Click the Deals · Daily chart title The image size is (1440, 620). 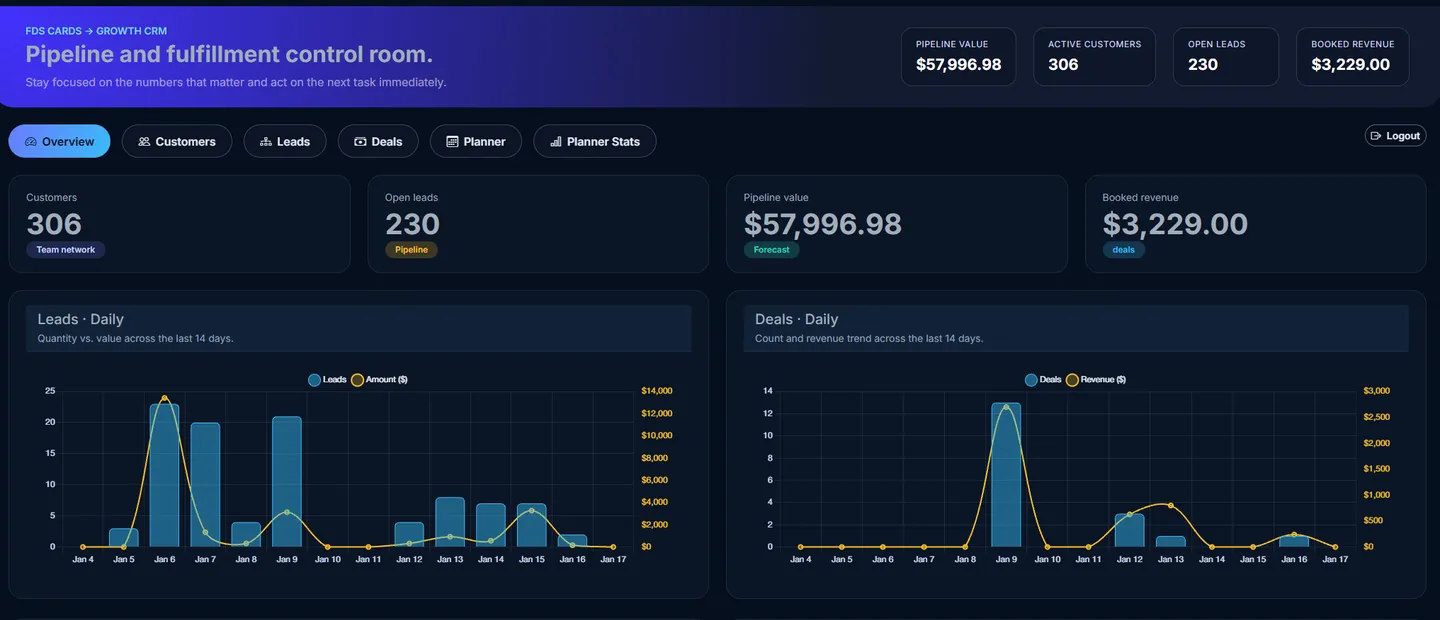click(797, 319)
